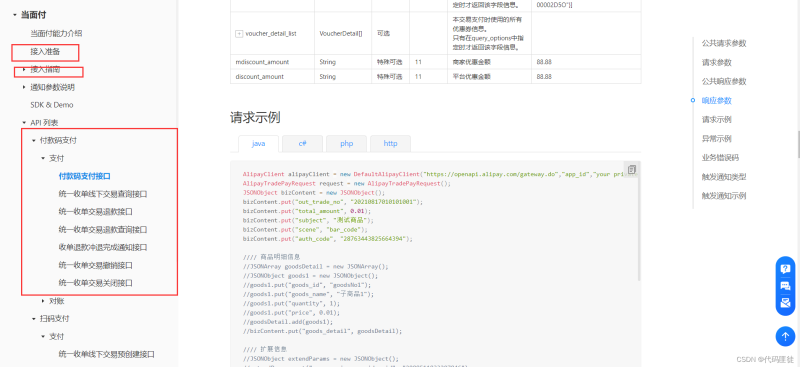
Task: Jump to 请求参数 anchor
Action: pos(716,62)
